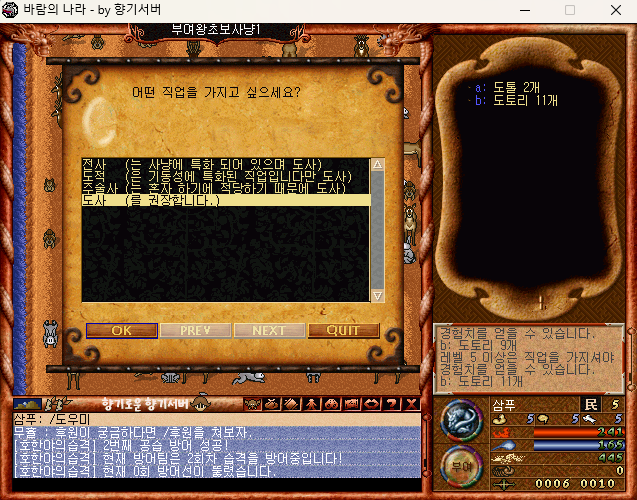Click the list scroll down arrow
Image resolution: width=637 pixels, height=500 pixels.
pyautogui.click(x=377, y=295)
